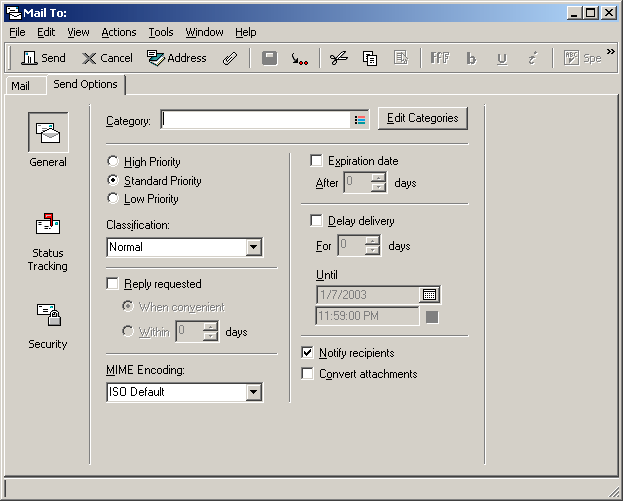Click the gray time picker icon beside 11:59:00 PM
The height and width of the screenshot is (501, 623).
(x=432, y=317)
